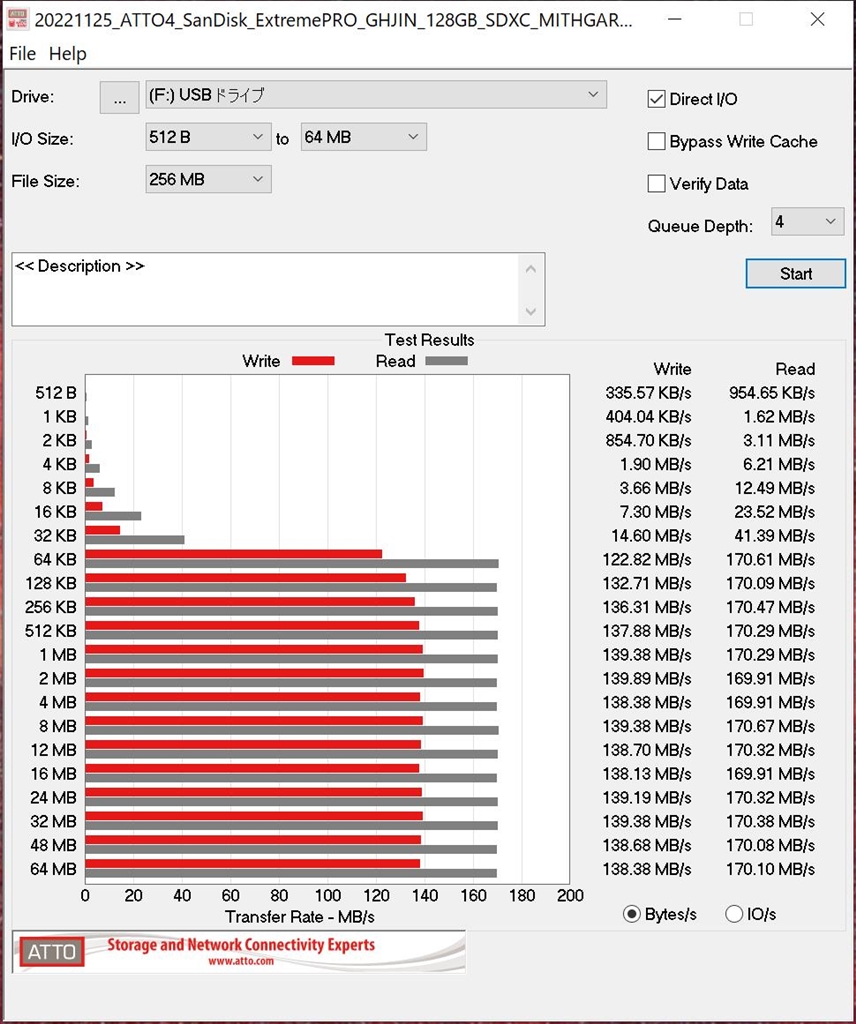Select the Bytes/s radio button
Image resolution: width=856 pixels, height=1024 pixels.
coord(631,914)
